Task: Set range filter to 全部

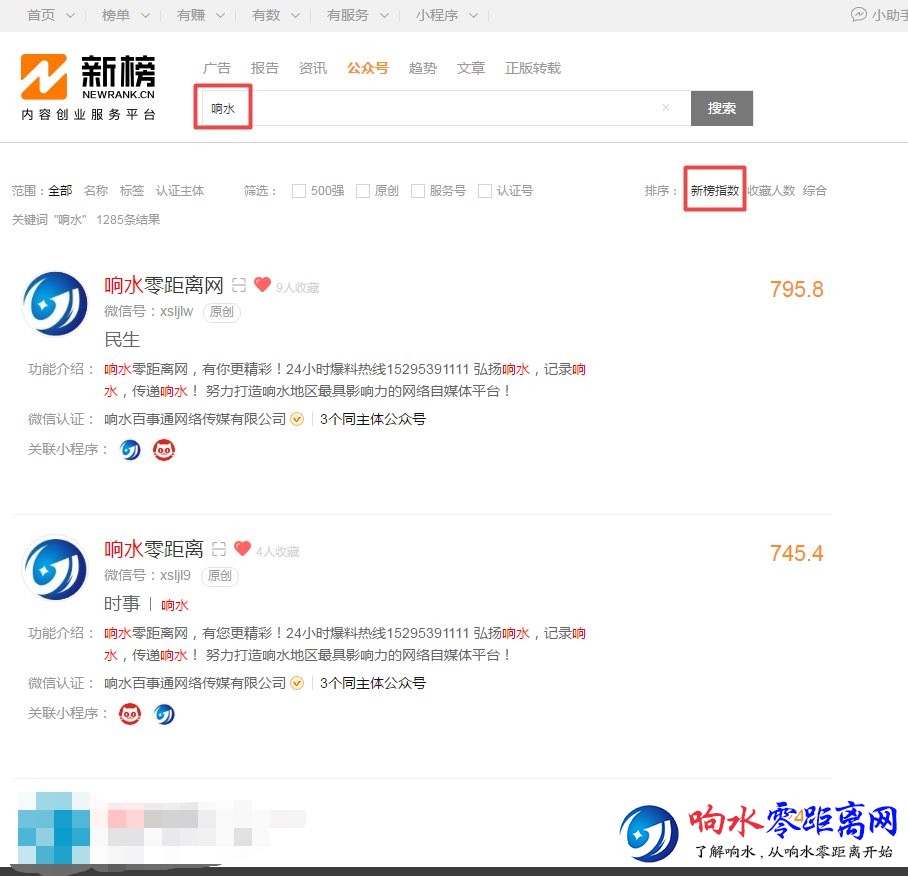Action: point(60,190)
